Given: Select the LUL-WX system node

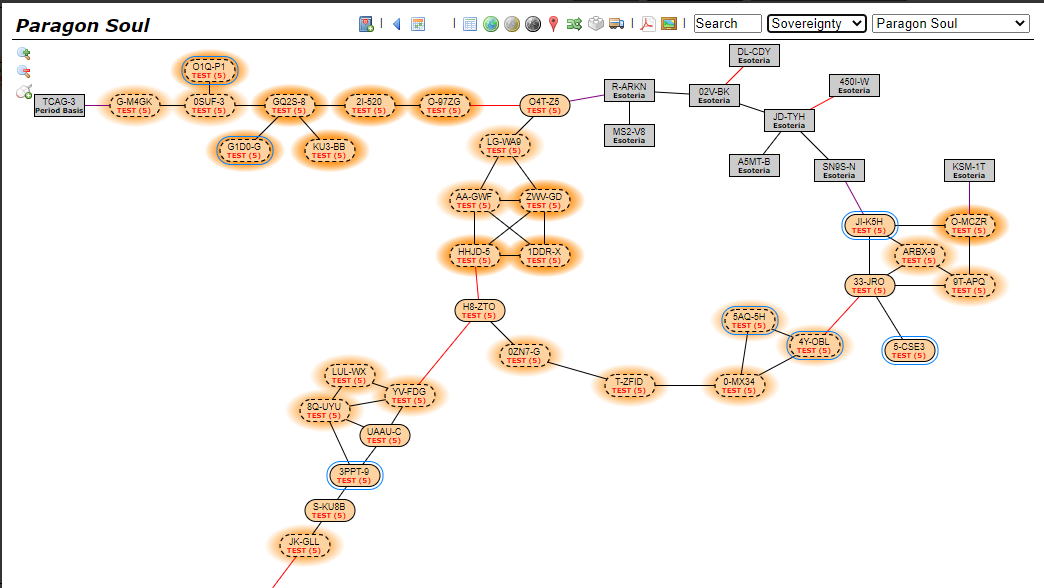Looking at the screenshot, I should (x=349, y=375).
